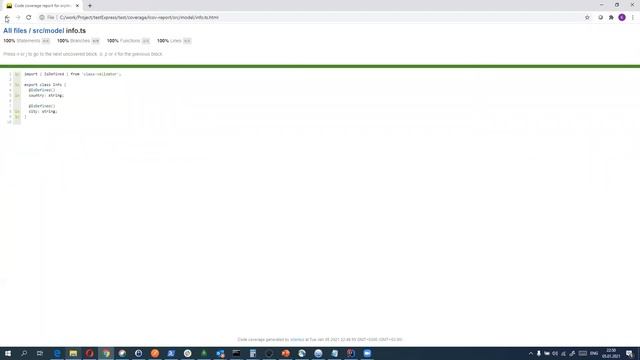Reload the coverage report page
The height and width of the screenshot is (360, 640).
29,18
